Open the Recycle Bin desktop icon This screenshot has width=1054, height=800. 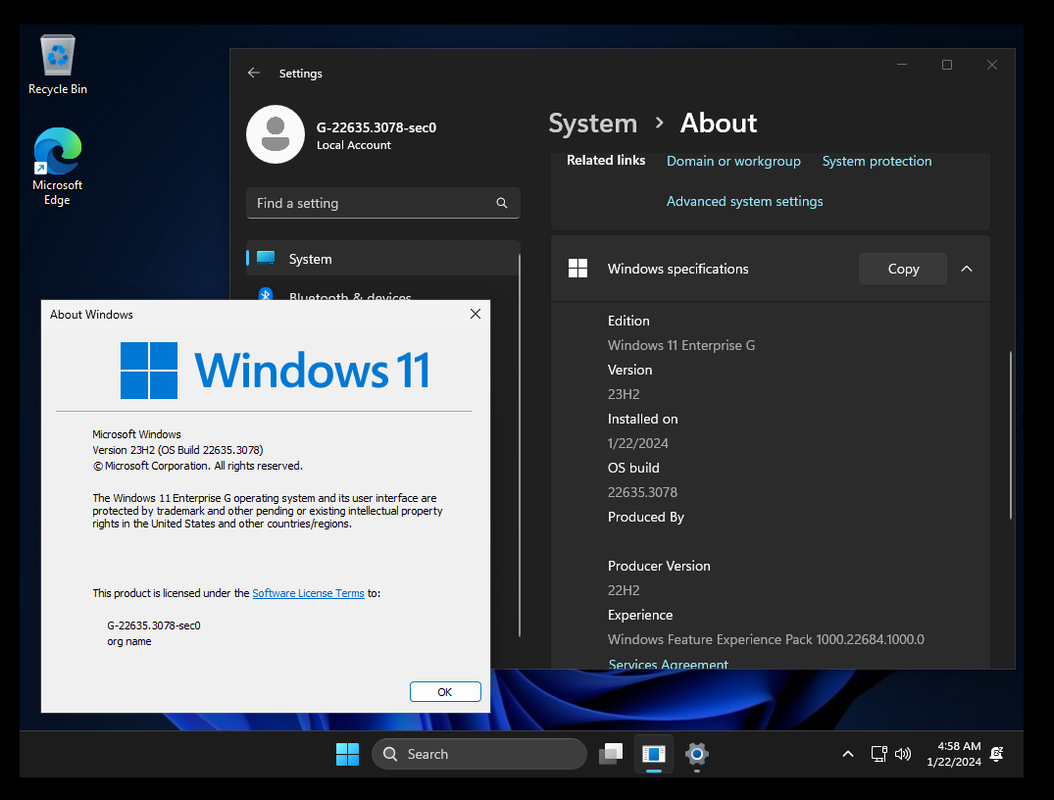(58, 65)
